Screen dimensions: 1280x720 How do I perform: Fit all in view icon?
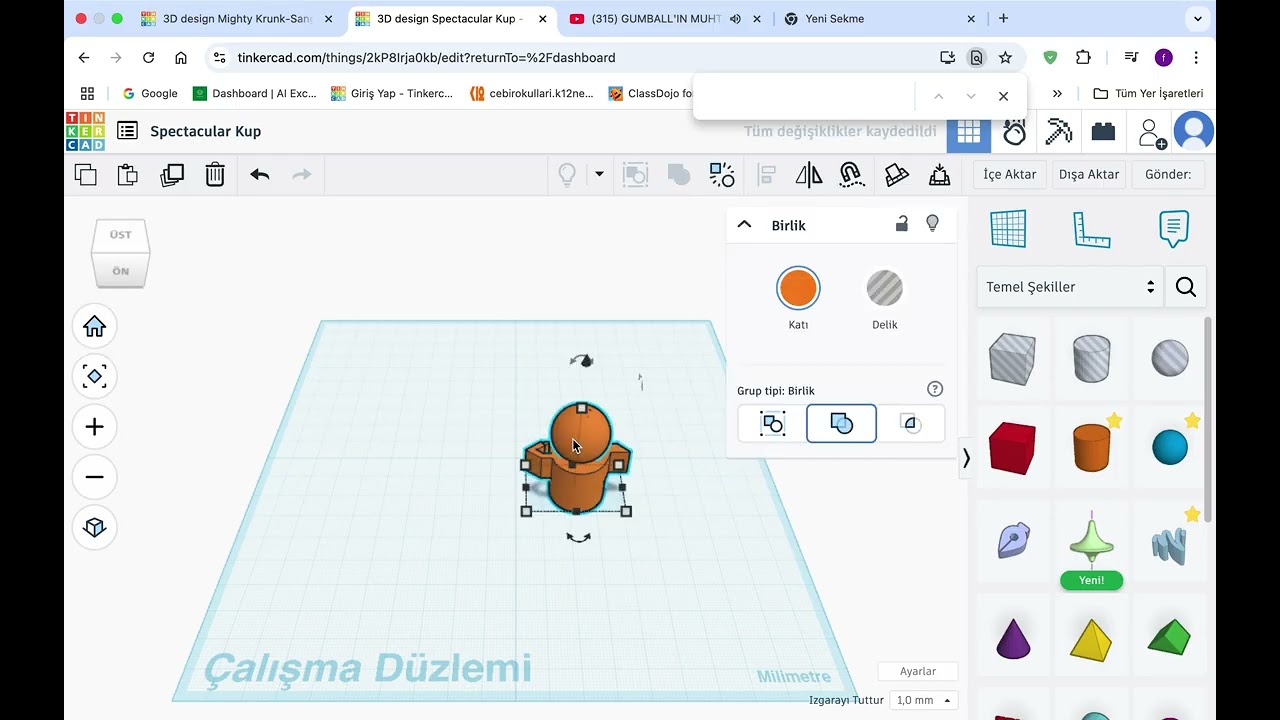click(x=95, y=377)
